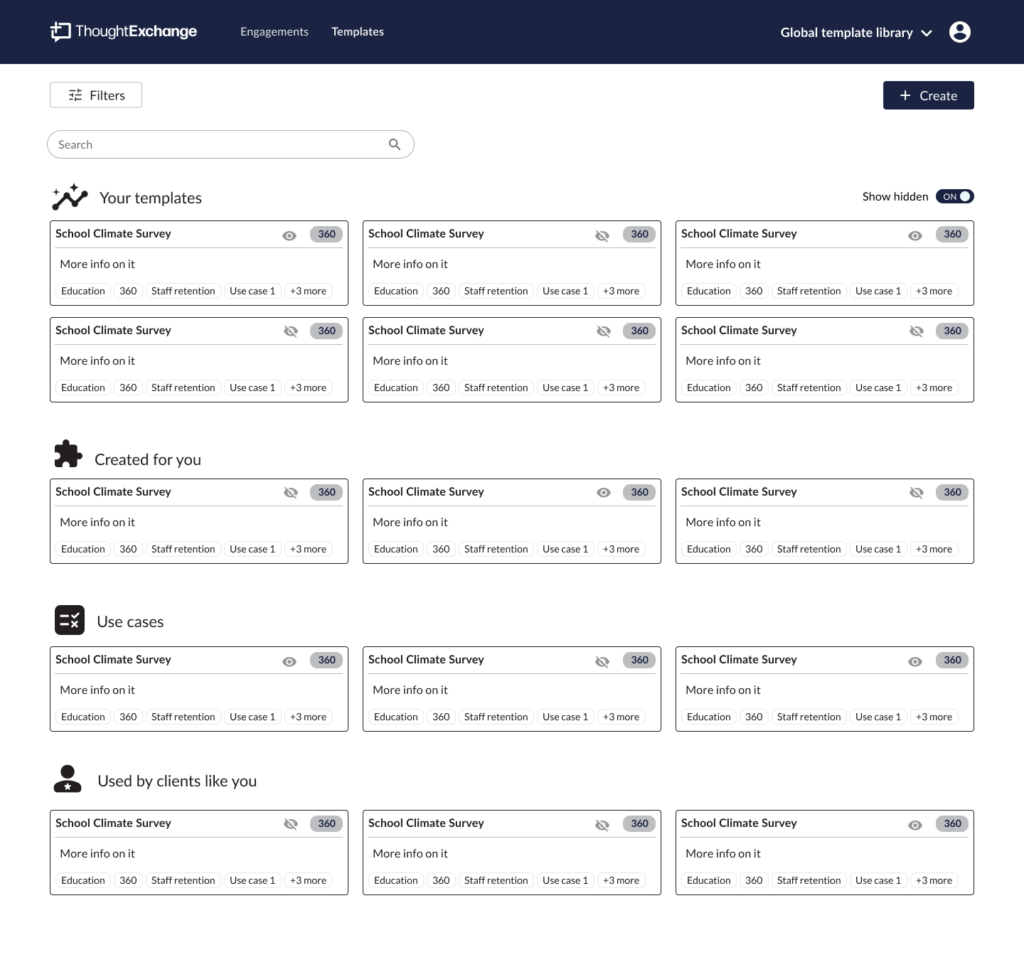Click the Used by clients person icon
Viewport: 1024px width, 972px height.
[x=67, y=779]
